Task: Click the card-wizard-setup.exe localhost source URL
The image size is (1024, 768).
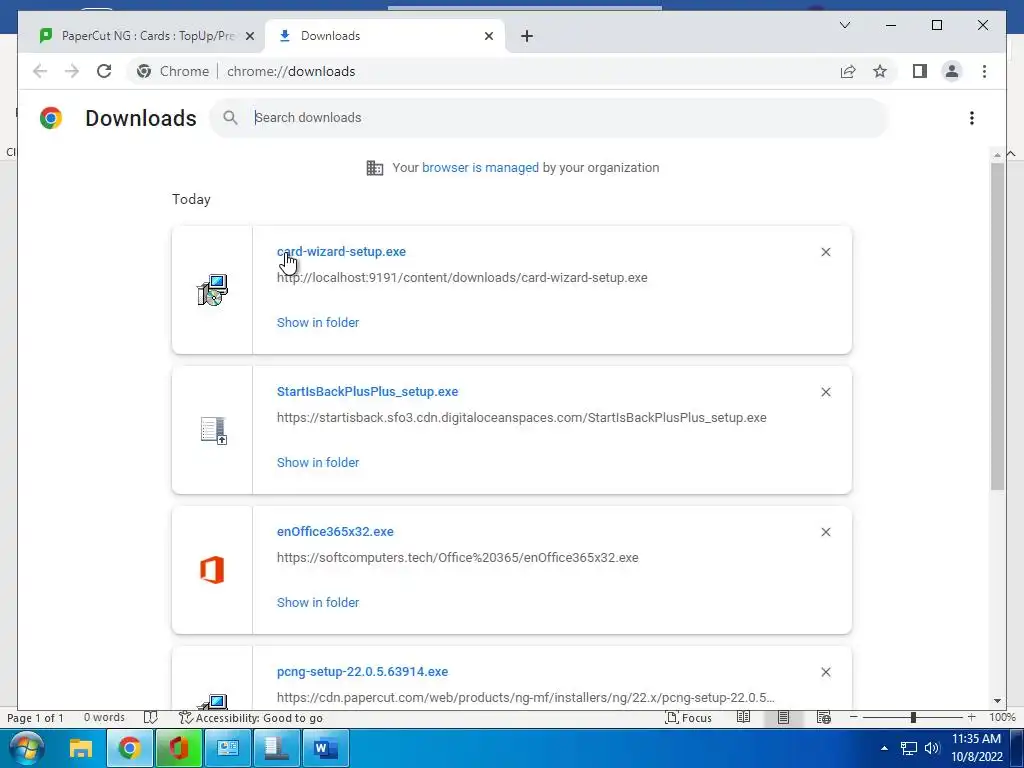Action: click(462, 278)
